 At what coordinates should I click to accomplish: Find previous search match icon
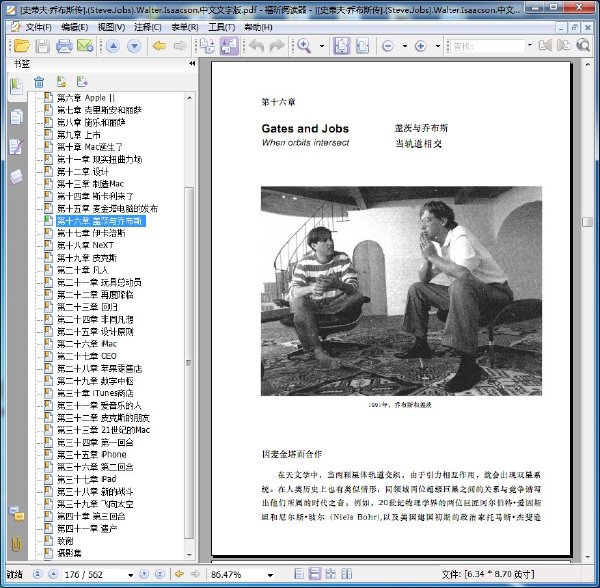[545, 46]
